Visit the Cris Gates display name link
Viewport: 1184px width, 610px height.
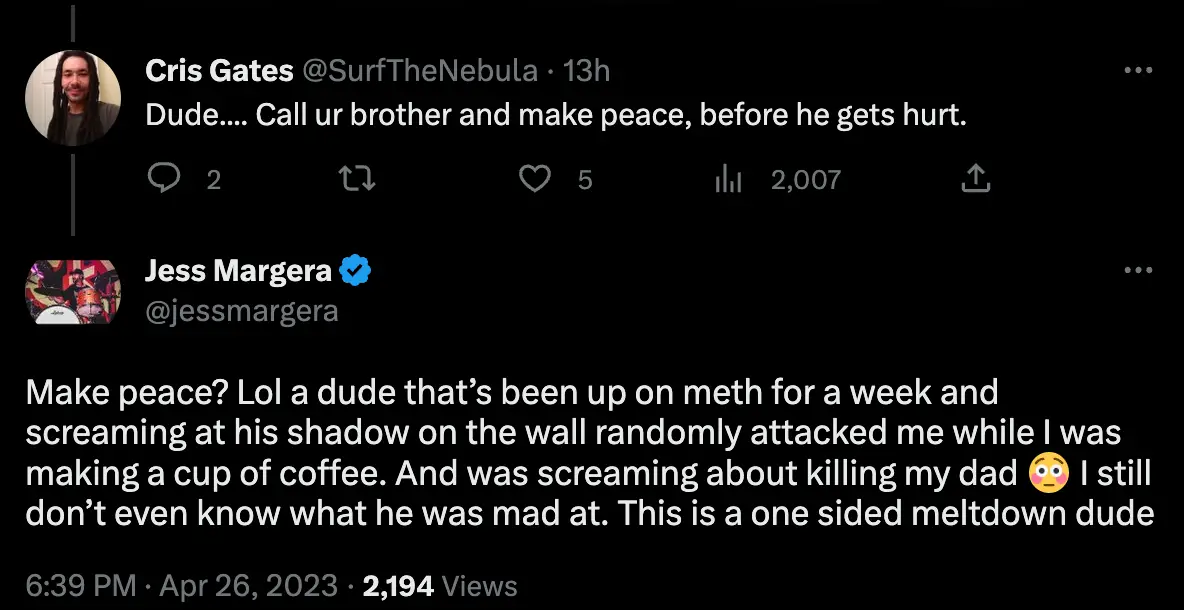point(219,70)
